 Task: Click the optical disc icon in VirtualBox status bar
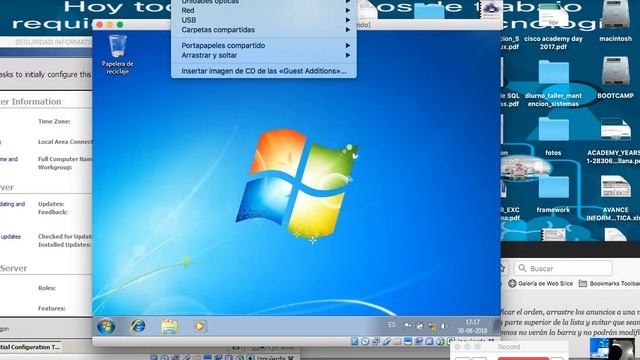[365, 341]
